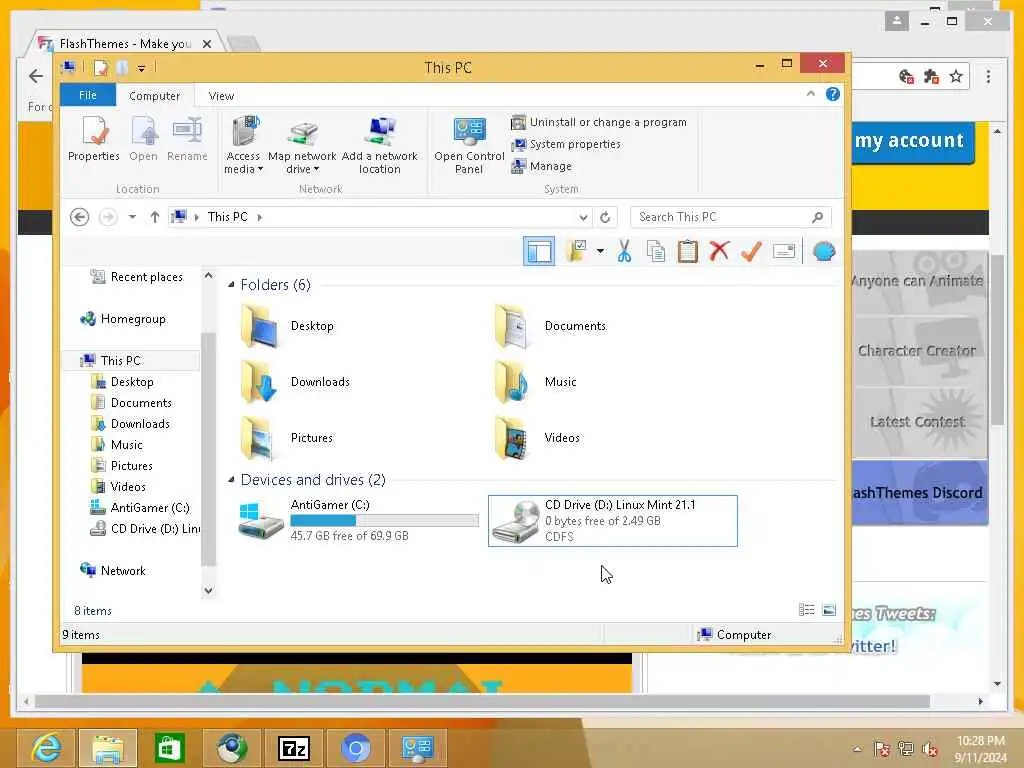Click the blue shell globe icon
The height and width of the screenshot is (768, 1024).
pyautogui.click(x=824, y=251)
